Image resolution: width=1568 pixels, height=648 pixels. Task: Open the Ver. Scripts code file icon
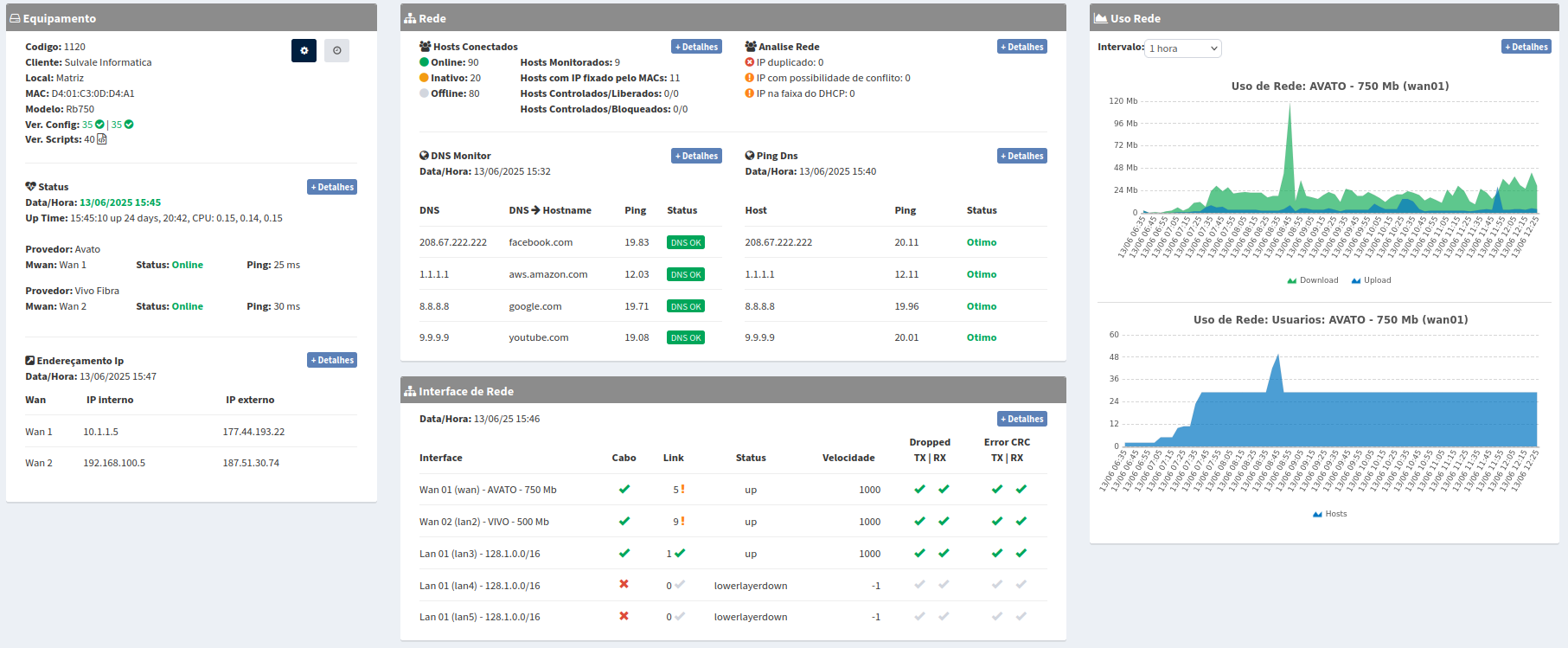click(x=102, y=139)
